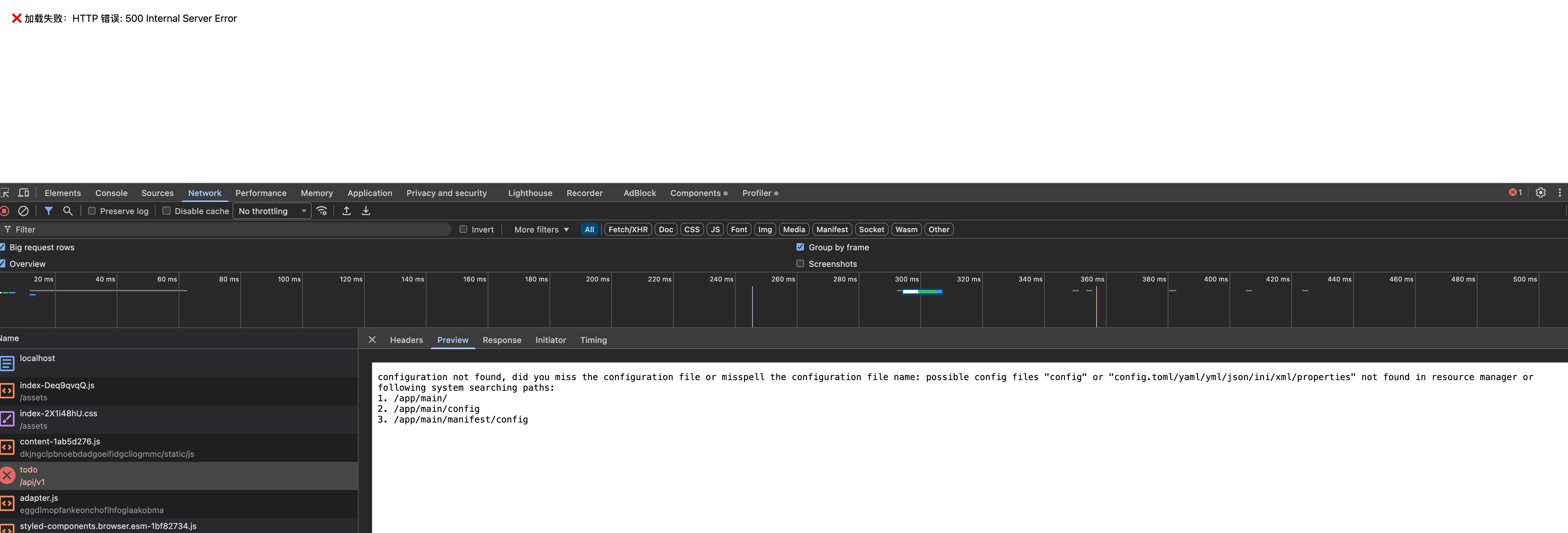Viewport: 1568px width, 533px height.
Task: Click into the Filter text field
Action: pos(231,229)
